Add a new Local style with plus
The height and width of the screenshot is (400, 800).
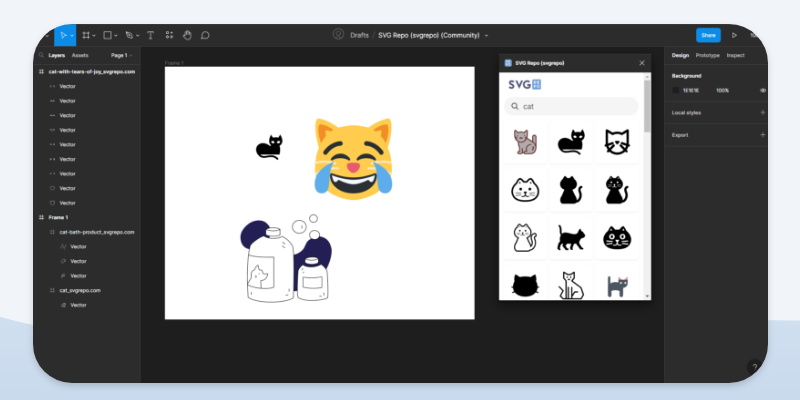point(763,112)
